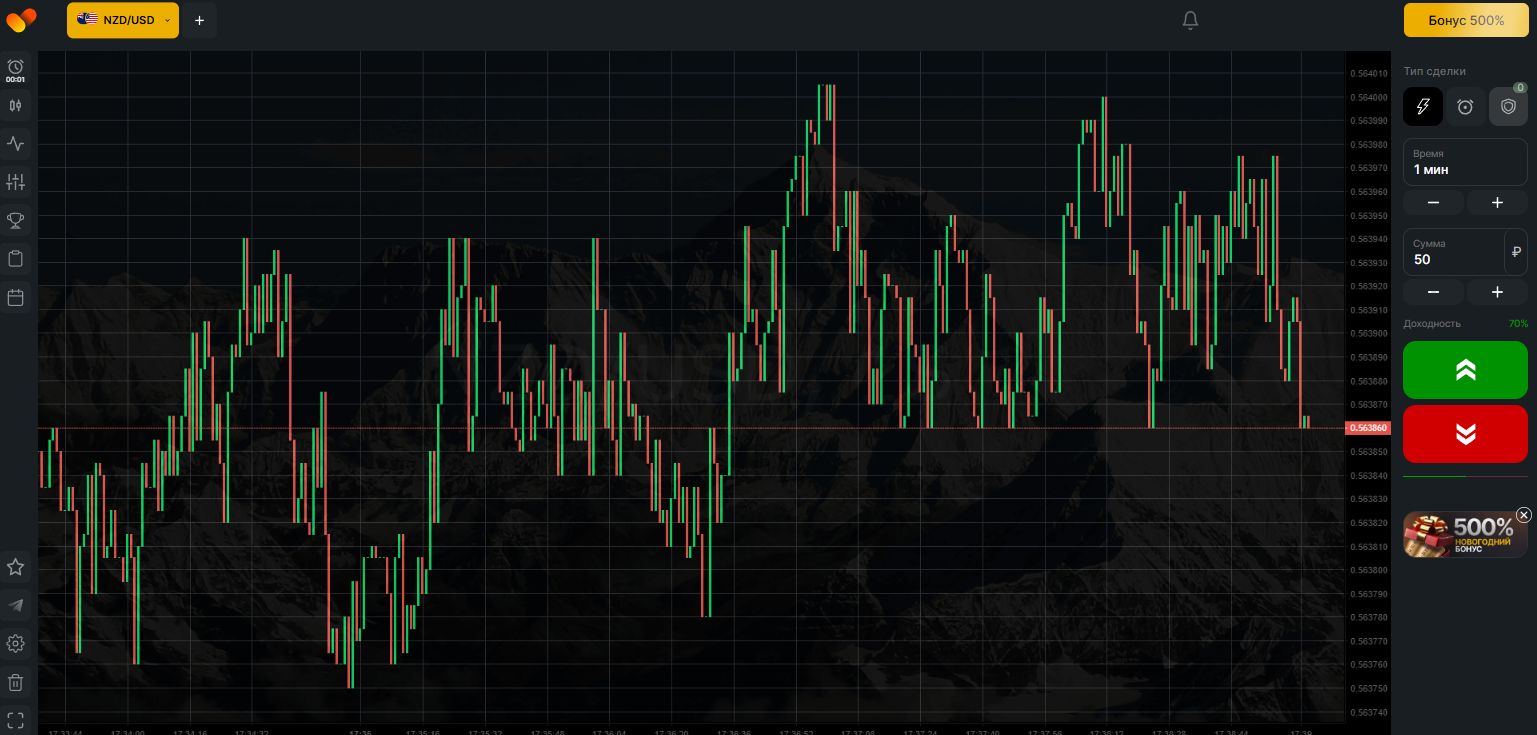Open the chart timeframe timer icon
1537x735 pixels.
pos(15,68)
